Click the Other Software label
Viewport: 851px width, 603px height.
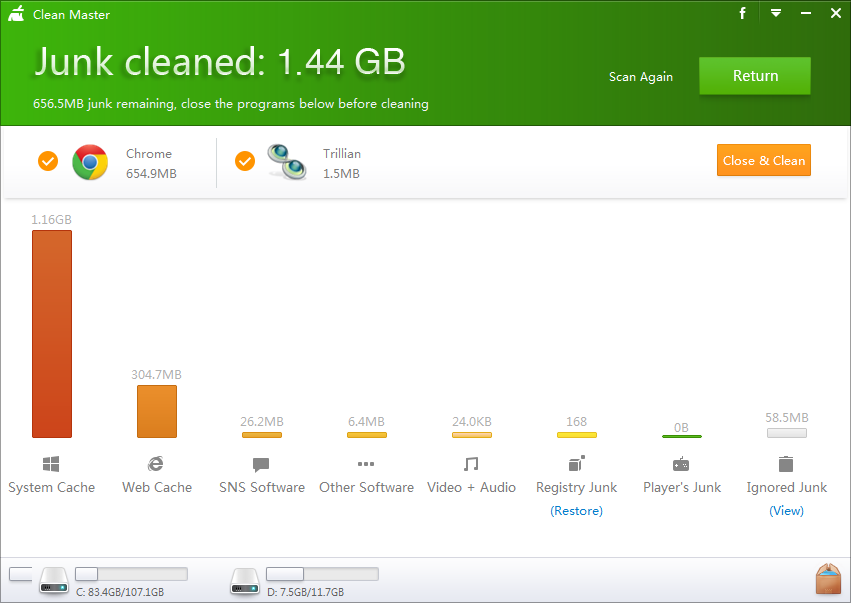coord(366,487)
